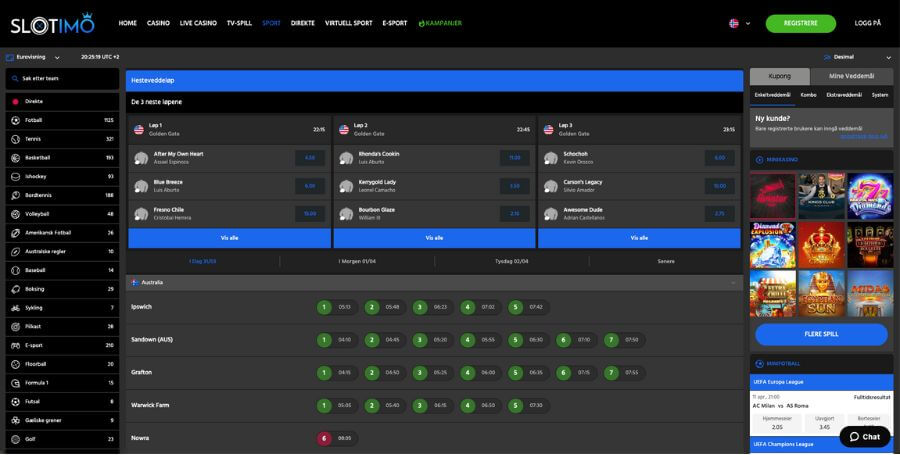Open Warwick Farm race 5 at 07:30
The height and width of the screenshot is (455, 900).
[529, 406]
